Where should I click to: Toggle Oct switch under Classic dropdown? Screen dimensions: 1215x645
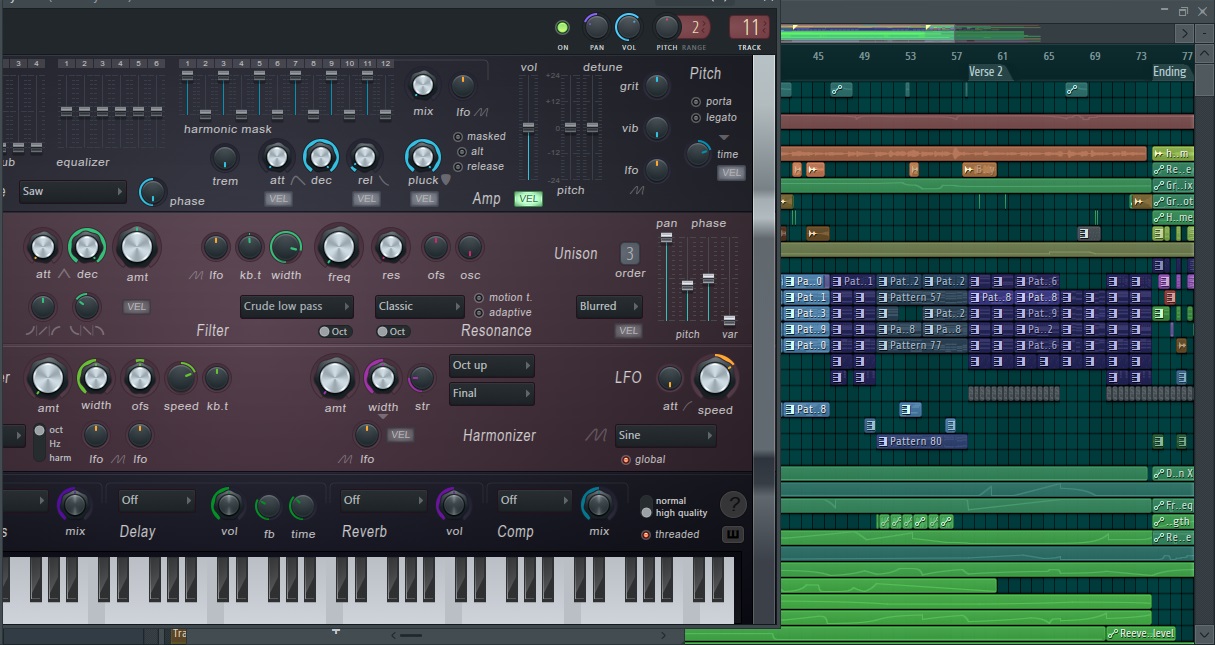(392, 331)
